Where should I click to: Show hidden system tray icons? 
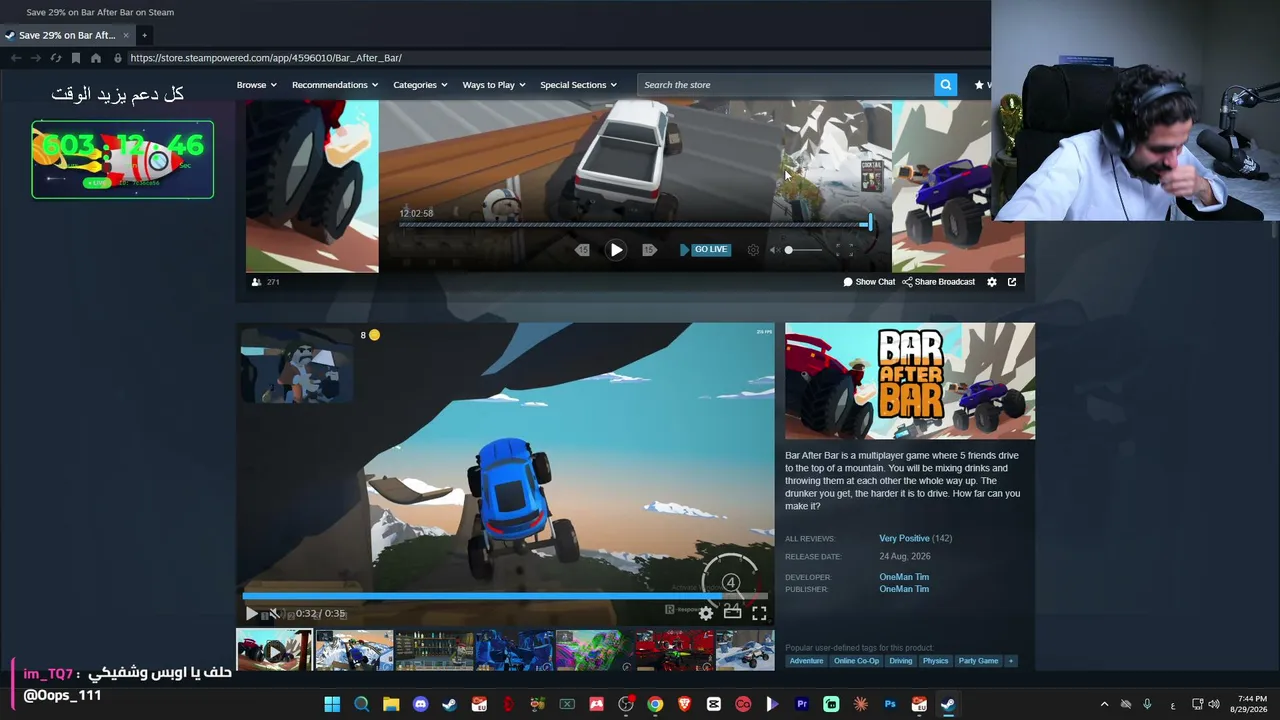click(x=1104, y=704)
